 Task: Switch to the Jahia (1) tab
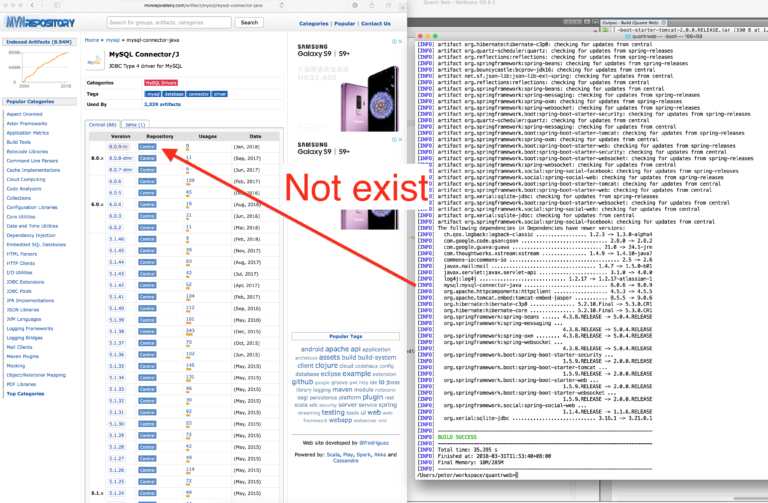coord(135,125)
